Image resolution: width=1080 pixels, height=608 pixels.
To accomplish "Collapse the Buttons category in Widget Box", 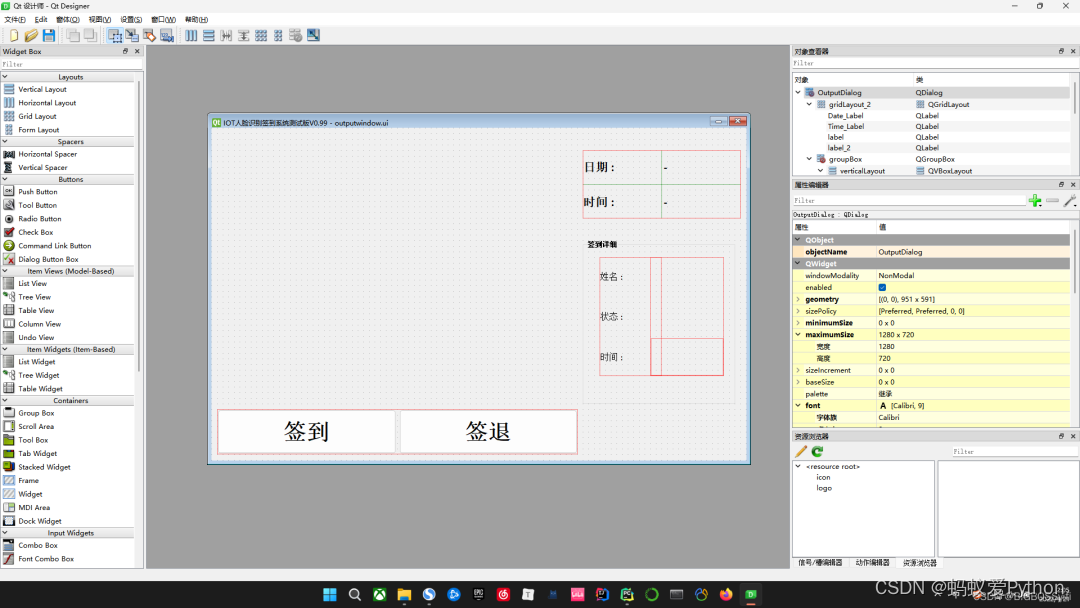I will click(x=5, y=179).
